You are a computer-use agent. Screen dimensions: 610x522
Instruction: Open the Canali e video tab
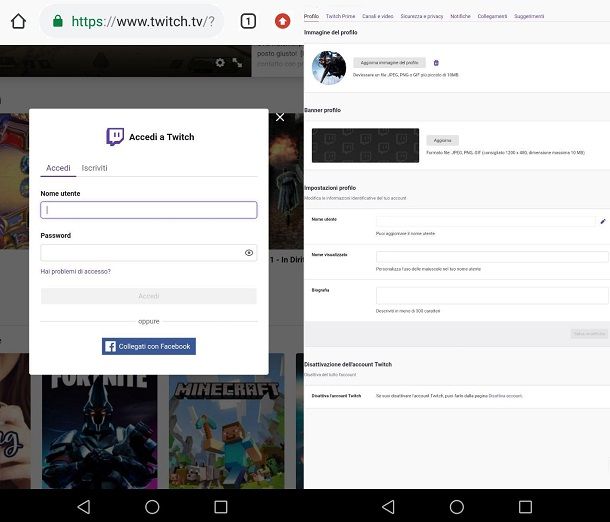click(378, 16)
